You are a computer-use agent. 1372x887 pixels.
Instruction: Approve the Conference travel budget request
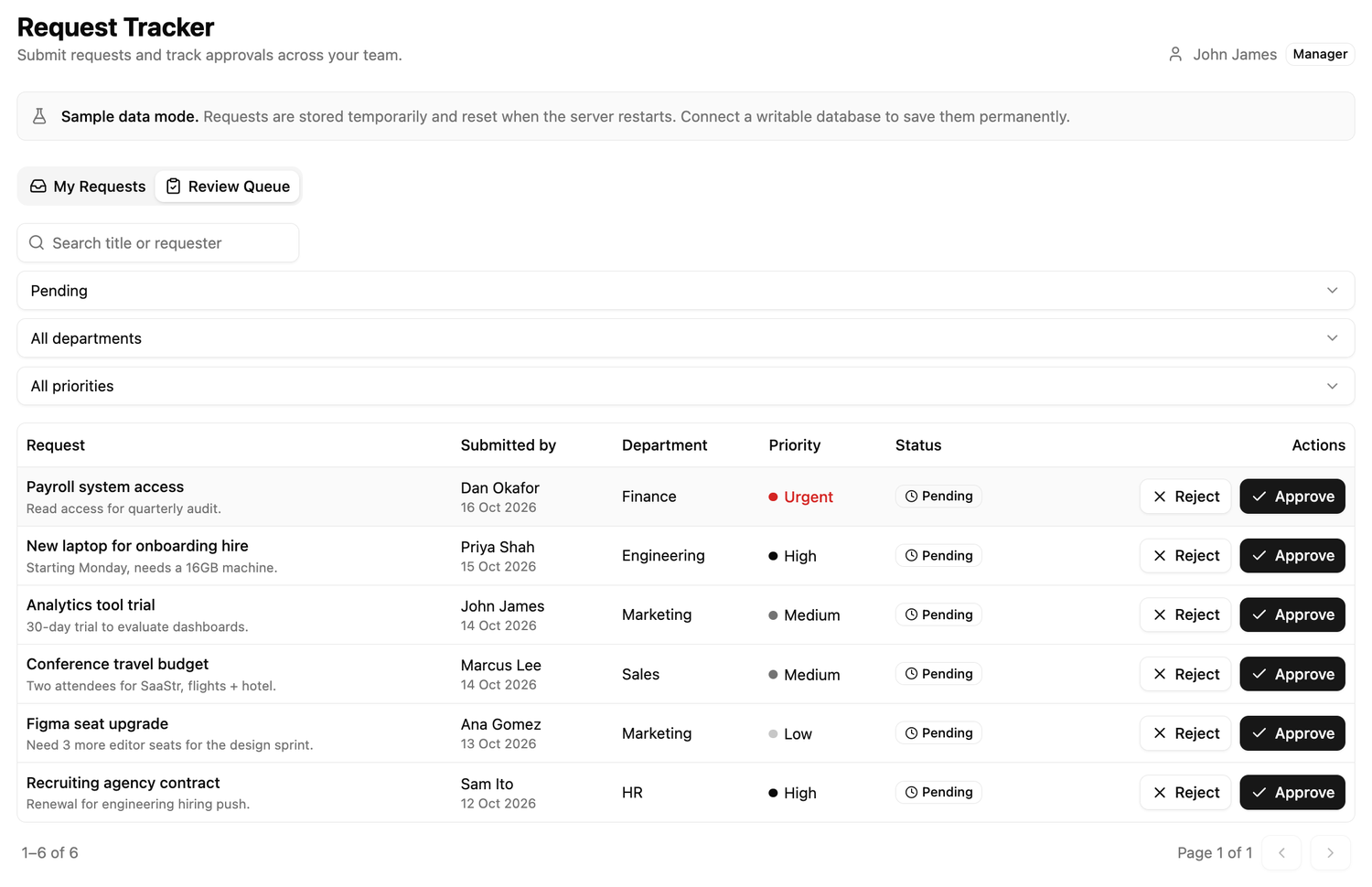(1292, 674)
